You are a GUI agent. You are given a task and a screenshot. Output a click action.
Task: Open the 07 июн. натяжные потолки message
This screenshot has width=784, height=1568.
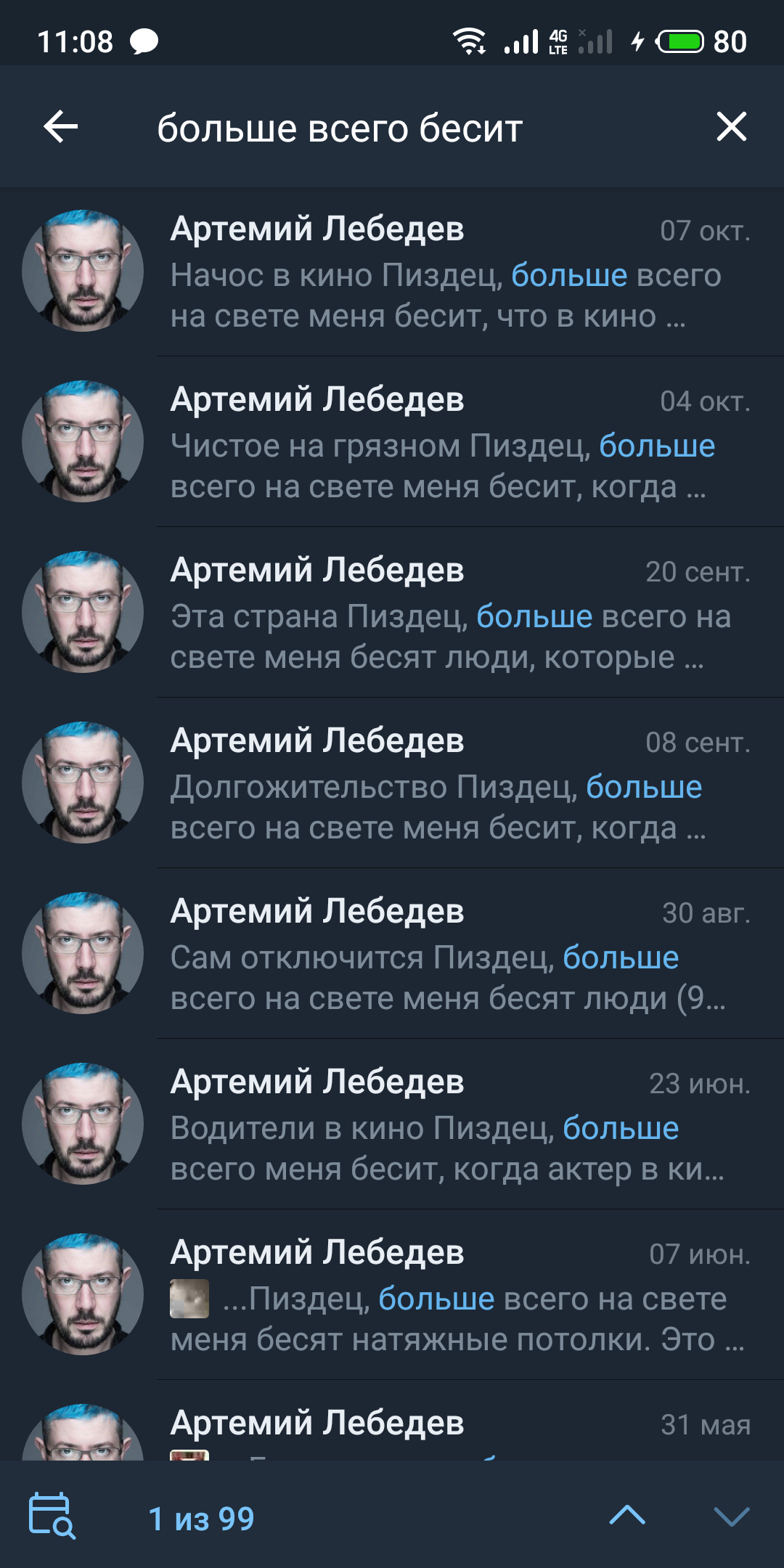[392, 1295]
